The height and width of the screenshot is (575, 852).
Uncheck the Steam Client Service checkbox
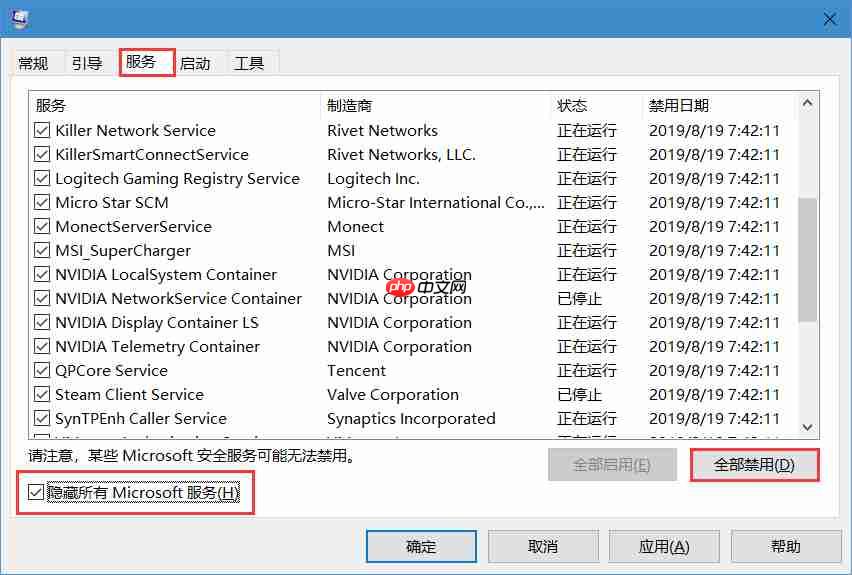(42, 394)
